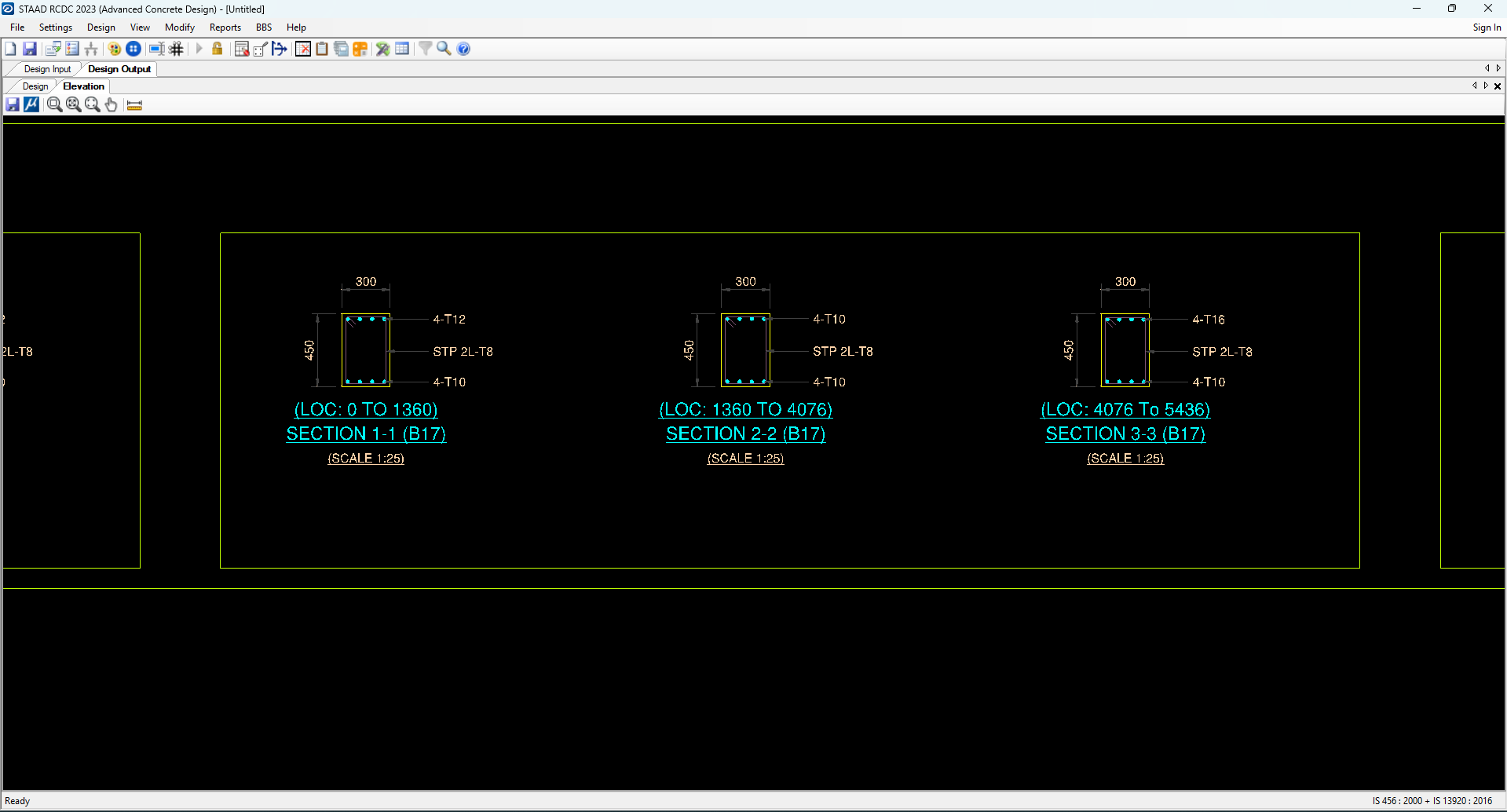Open the Modify menu
This screenshot has height=812, width=1507.
click(179, 27)
